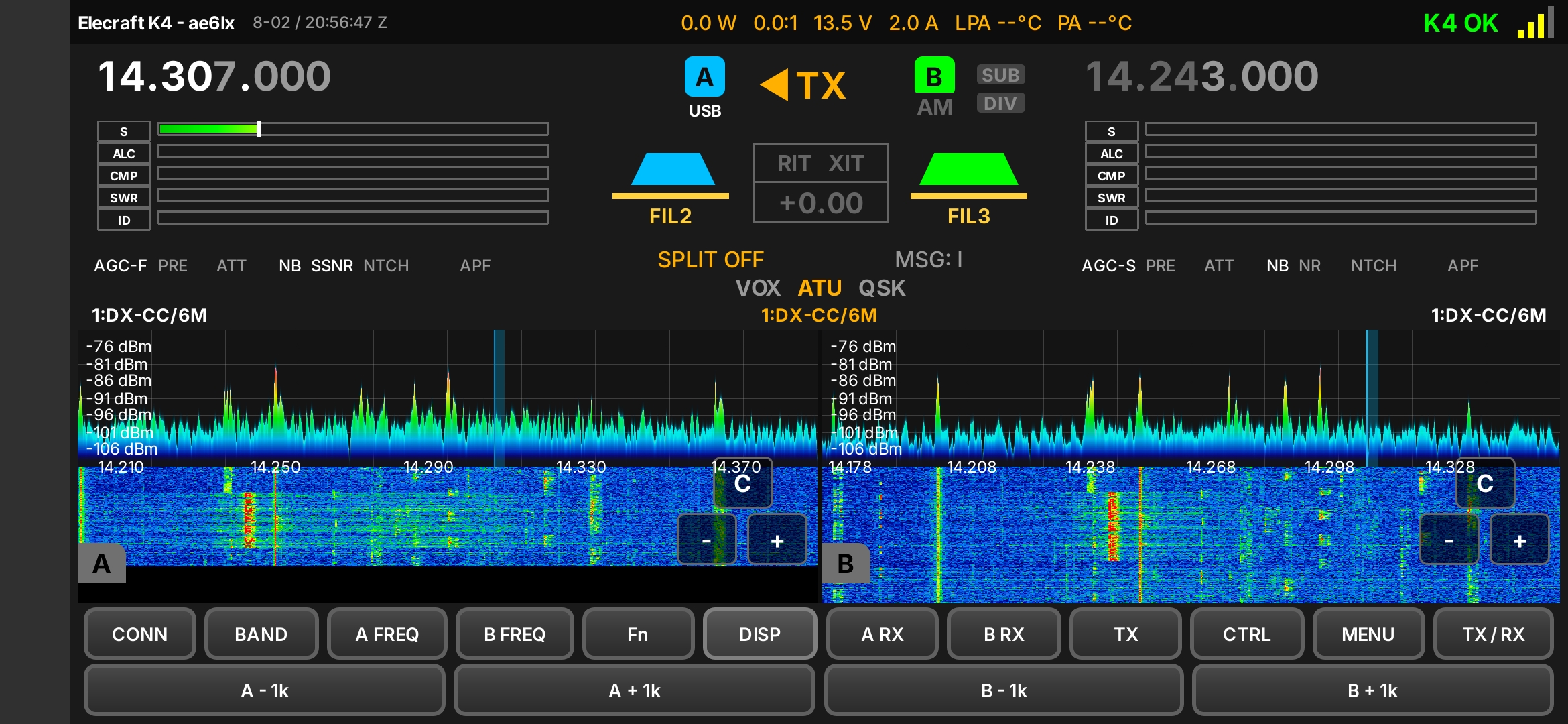Viewport: 1568px width, 724px height.
Task: Change AGC-S setting for VFO B
Action: (1108, 266)
